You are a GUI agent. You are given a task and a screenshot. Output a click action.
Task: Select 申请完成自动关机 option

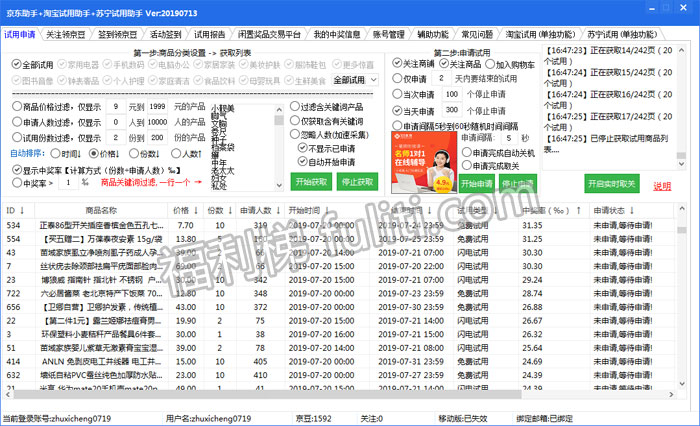tap(466, 152)
